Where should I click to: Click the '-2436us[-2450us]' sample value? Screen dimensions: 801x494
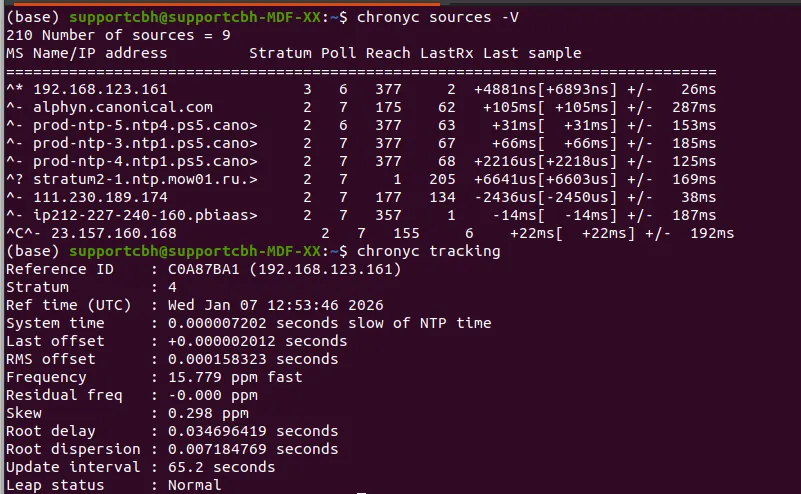(546, 197)
